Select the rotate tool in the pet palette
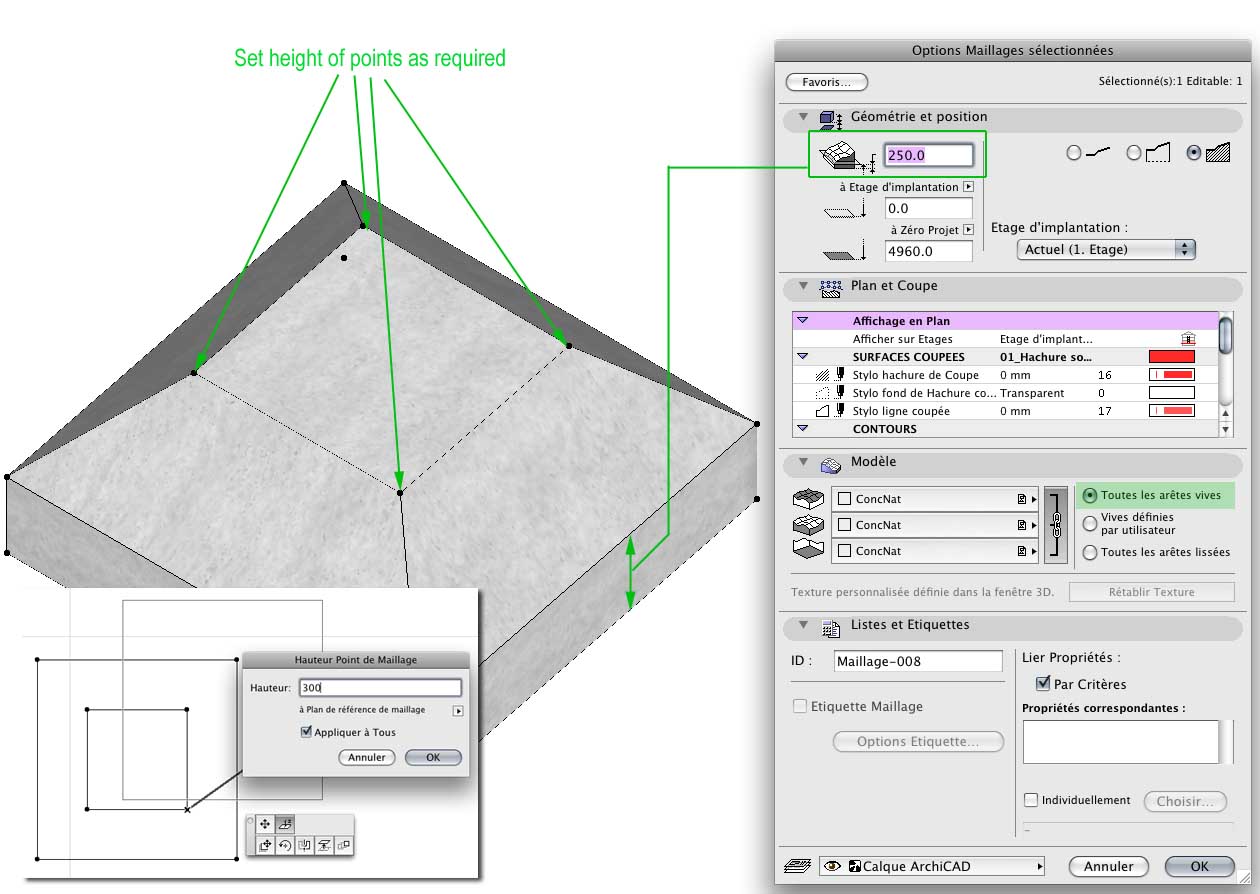The width and height of the screenshot is (1260, 894). click(285, 846)
